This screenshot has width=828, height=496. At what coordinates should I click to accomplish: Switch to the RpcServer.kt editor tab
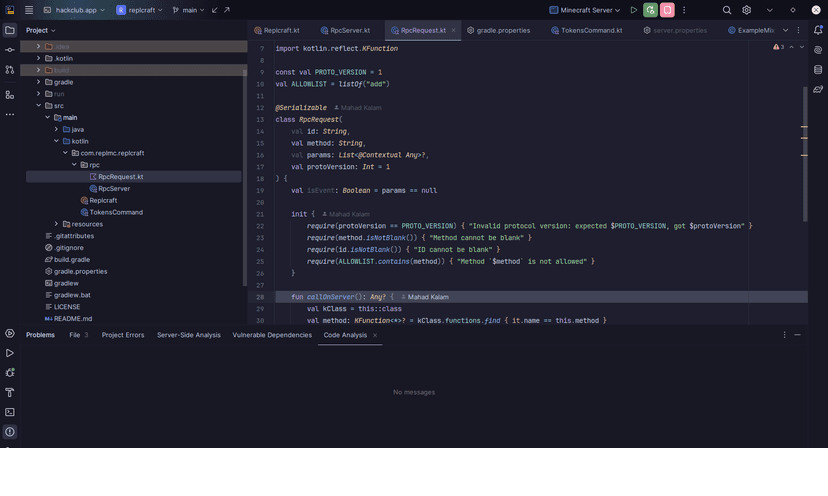[x=350, y=31]
